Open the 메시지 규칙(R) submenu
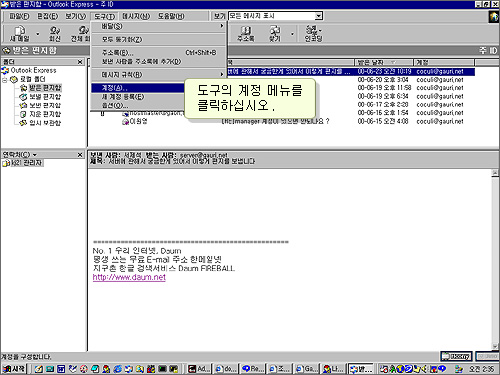The image size is (500, 375). (159, 75)
